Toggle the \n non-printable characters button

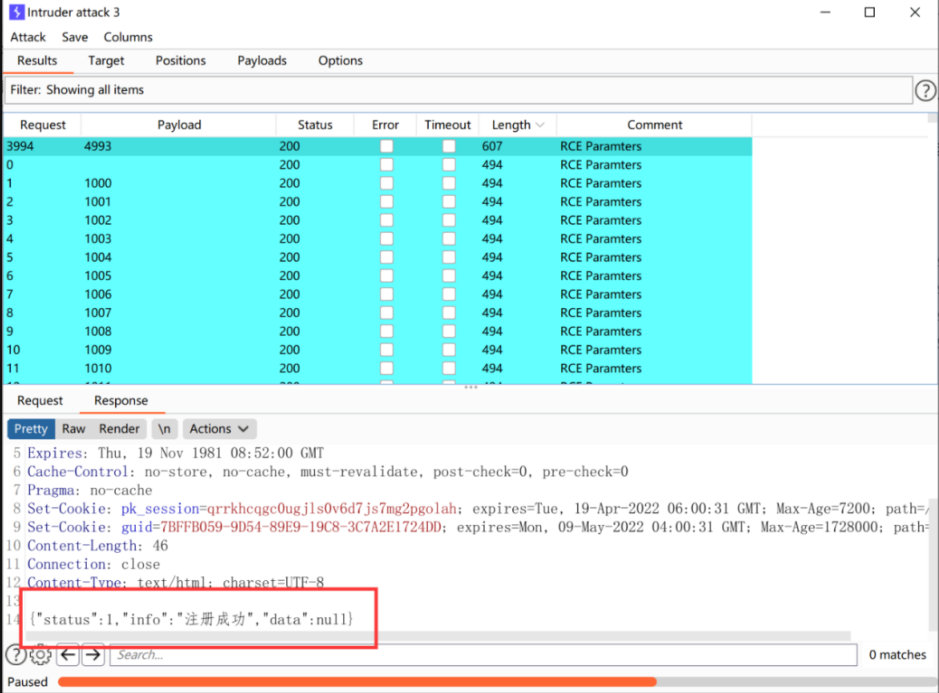point(164,429)
